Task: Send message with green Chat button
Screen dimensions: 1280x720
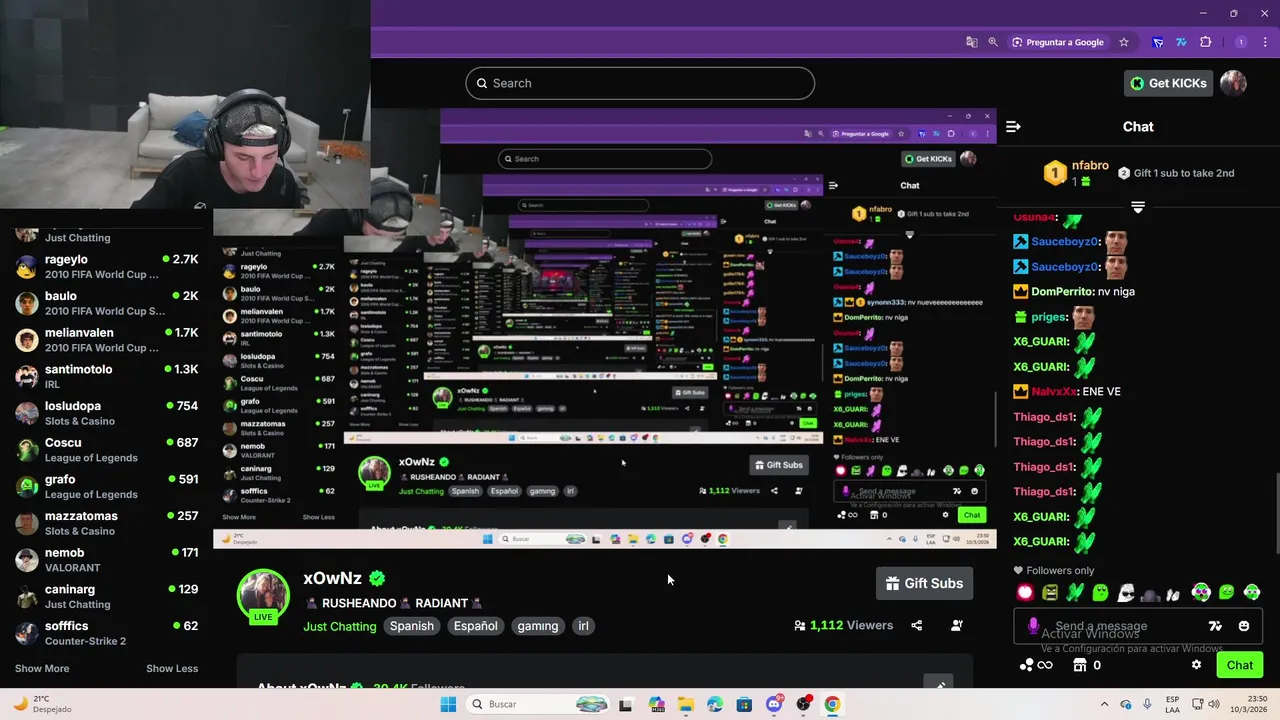Action: pos(1239,665)
